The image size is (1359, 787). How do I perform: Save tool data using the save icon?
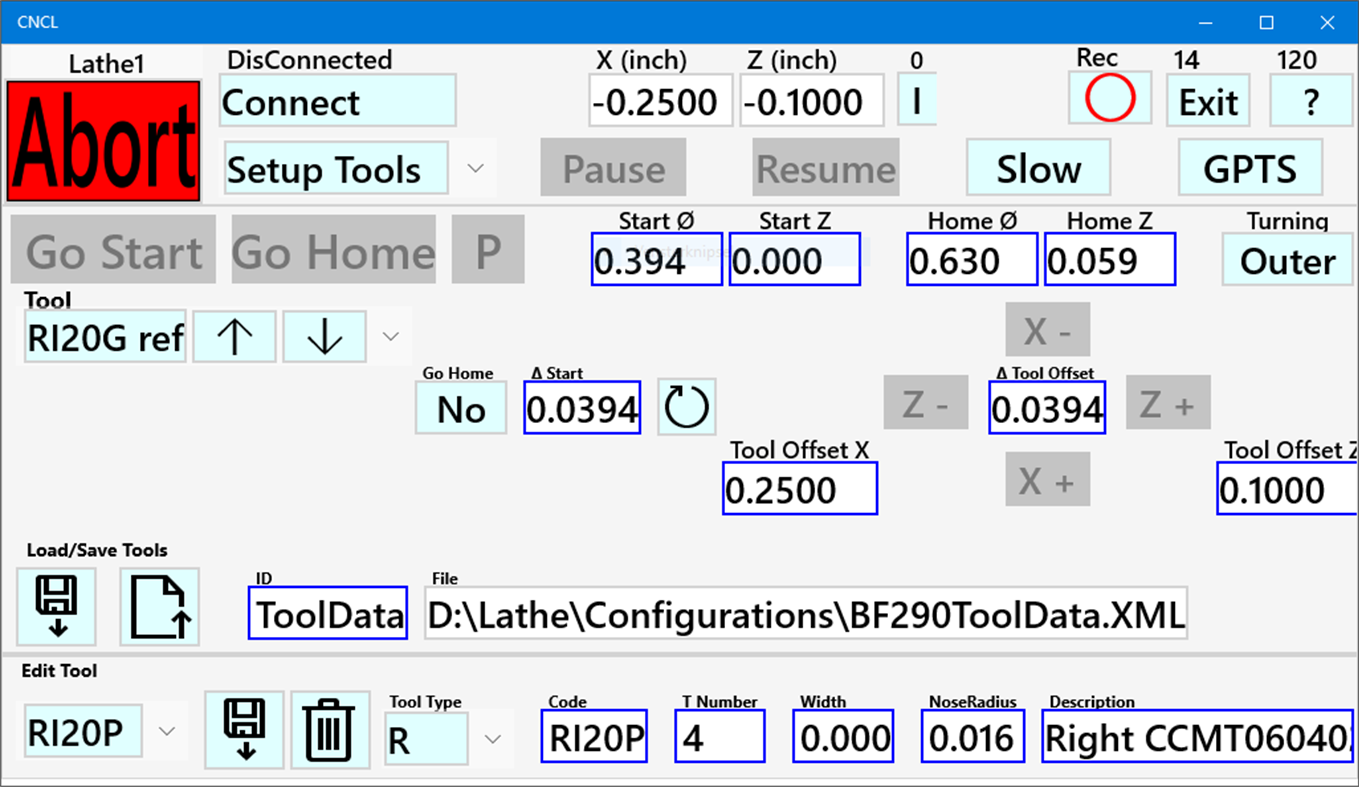pos(56,604)
